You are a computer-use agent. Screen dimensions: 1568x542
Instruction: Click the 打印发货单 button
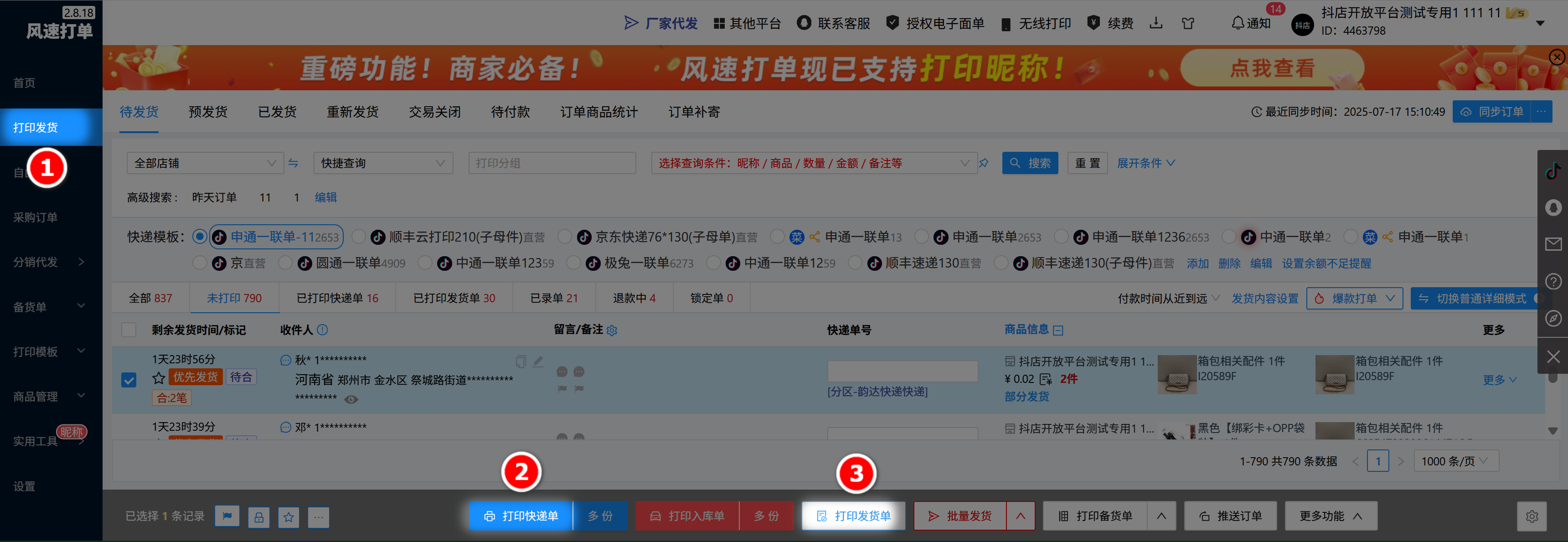click(853, 516)
